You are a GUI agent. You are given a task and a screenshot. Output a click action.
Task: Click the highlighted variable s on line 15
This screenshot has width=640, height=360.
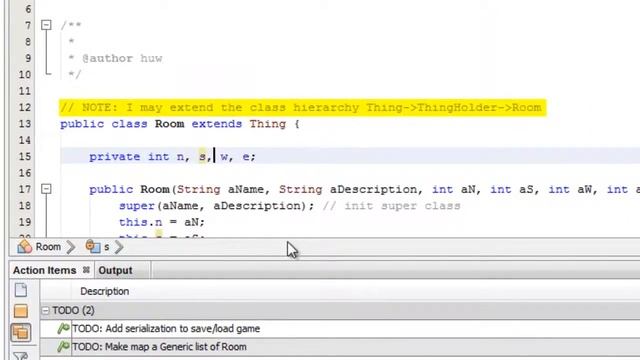click(x=202, y=156)
